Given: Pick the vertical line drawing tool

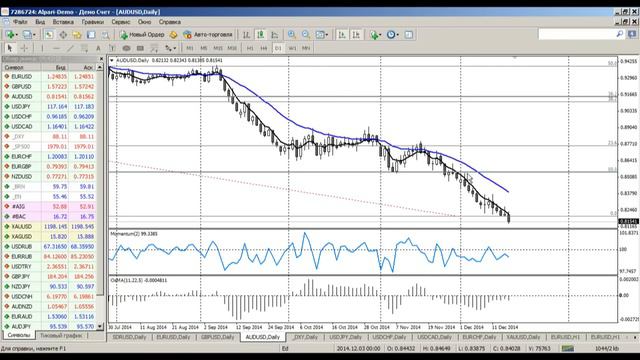Looking at the screenshot, I should [42, 48].
